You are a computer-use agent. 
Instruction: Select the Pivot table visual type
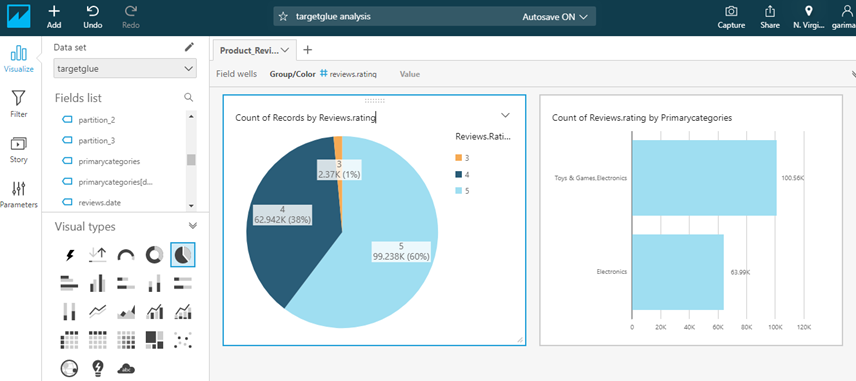69,340
